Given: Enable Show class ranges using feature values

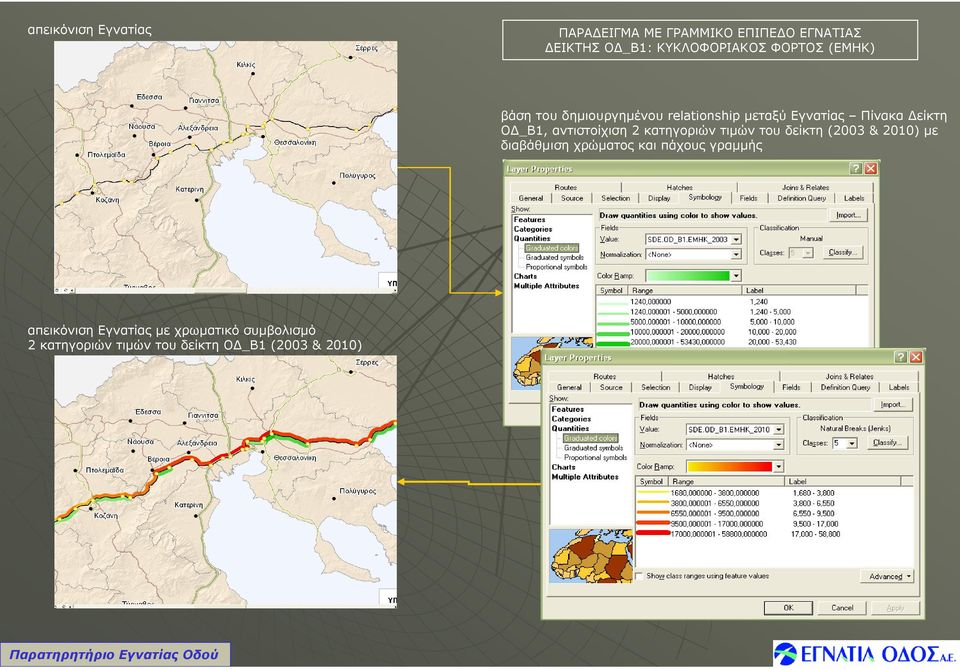Looking at the screenshot, I should pyautogui.click(x=640, y=576).
